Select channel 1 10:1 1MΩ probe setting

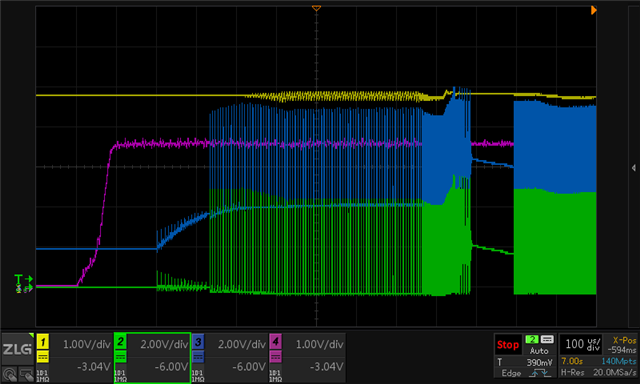43,376
